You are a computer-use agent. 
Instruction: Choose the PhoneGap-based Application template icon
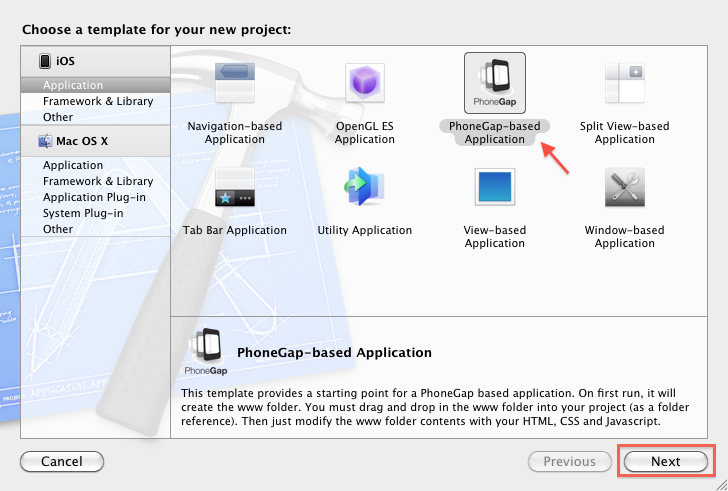tap(494, 83)
